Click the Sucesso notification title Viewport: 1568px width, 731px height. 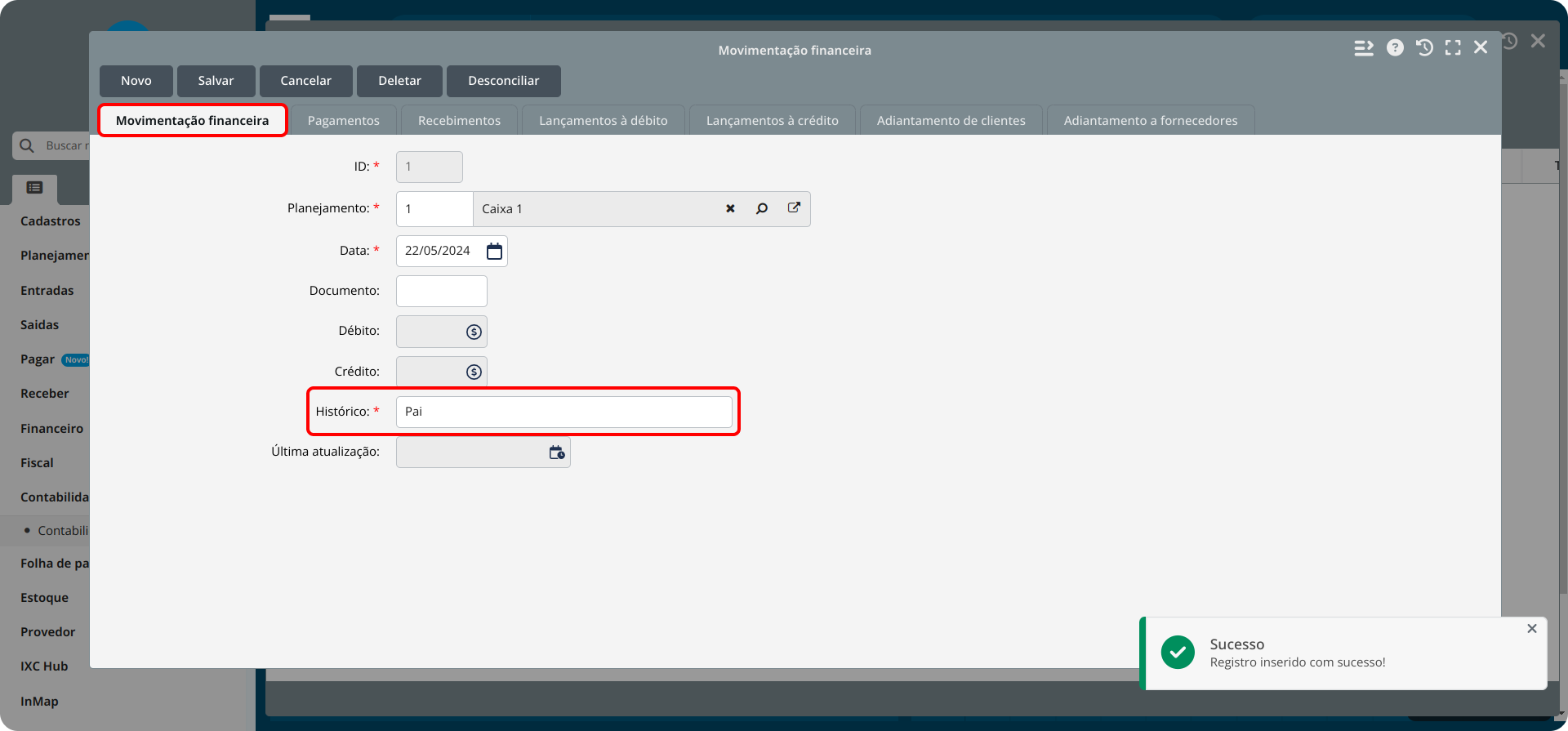click(x=1237, y=644)
